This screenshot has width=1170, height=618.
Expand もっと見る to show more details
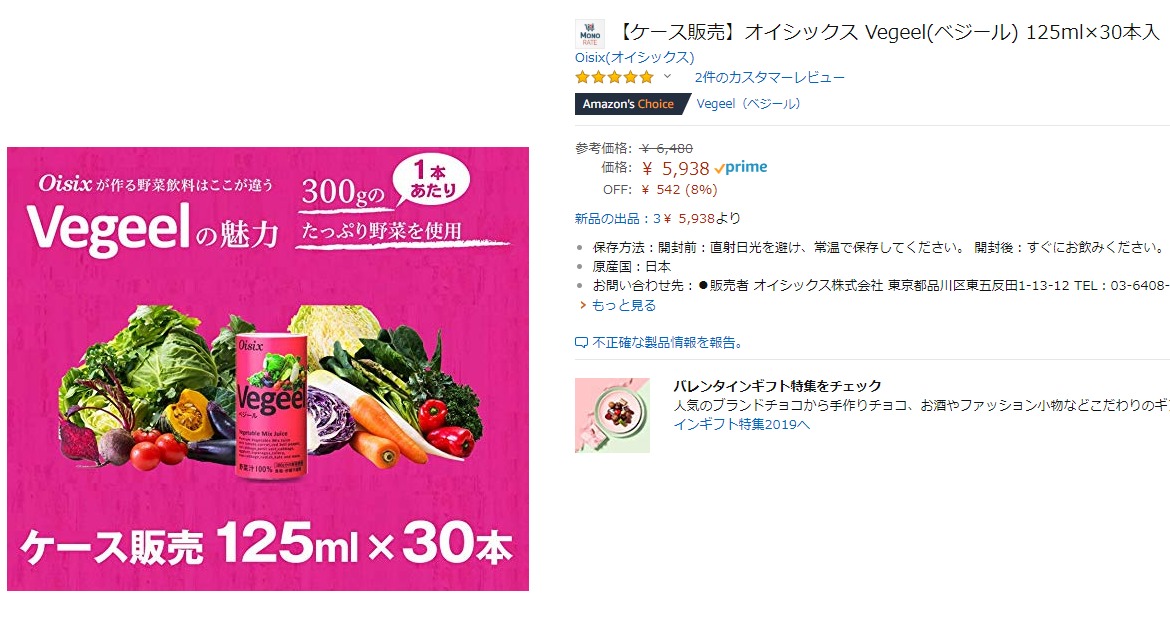point(624,305)
